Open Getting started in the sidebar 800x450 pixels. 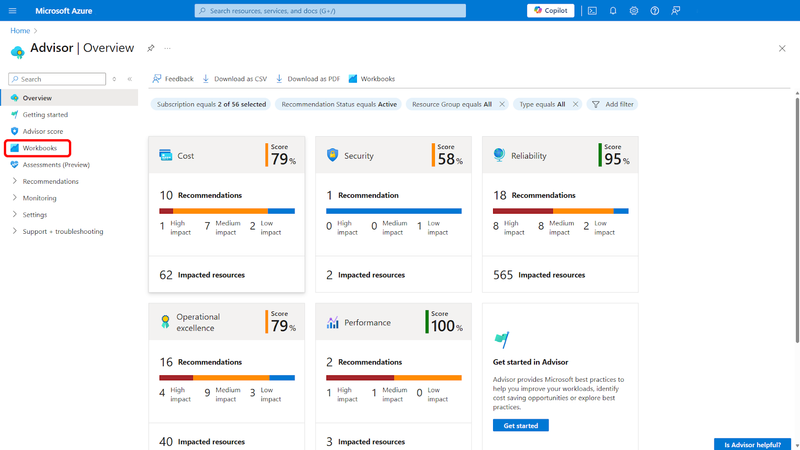(45, 115)
